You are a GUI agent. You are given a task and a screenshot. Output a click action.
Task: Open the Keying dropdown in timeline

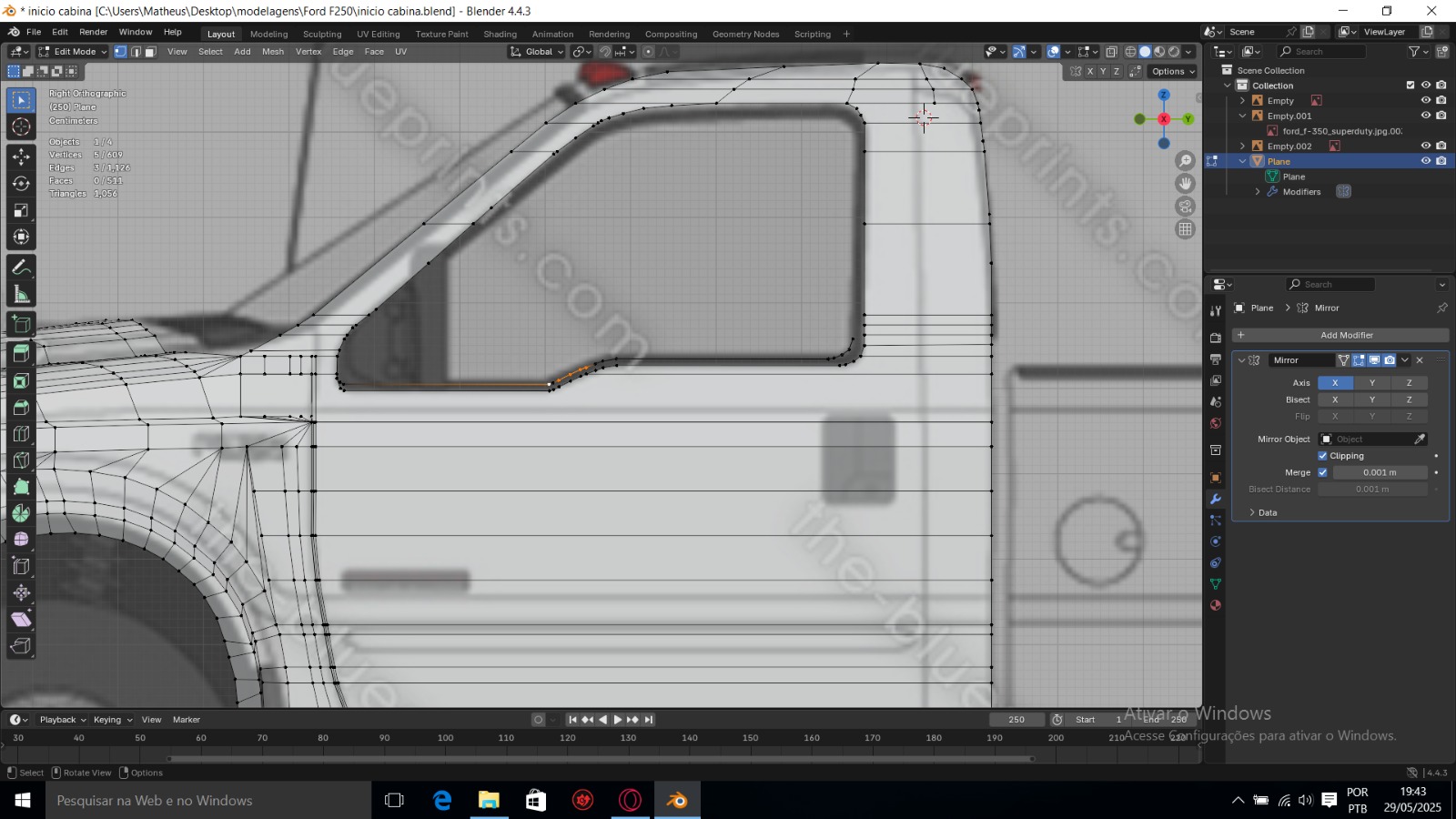tap(112, 720)
